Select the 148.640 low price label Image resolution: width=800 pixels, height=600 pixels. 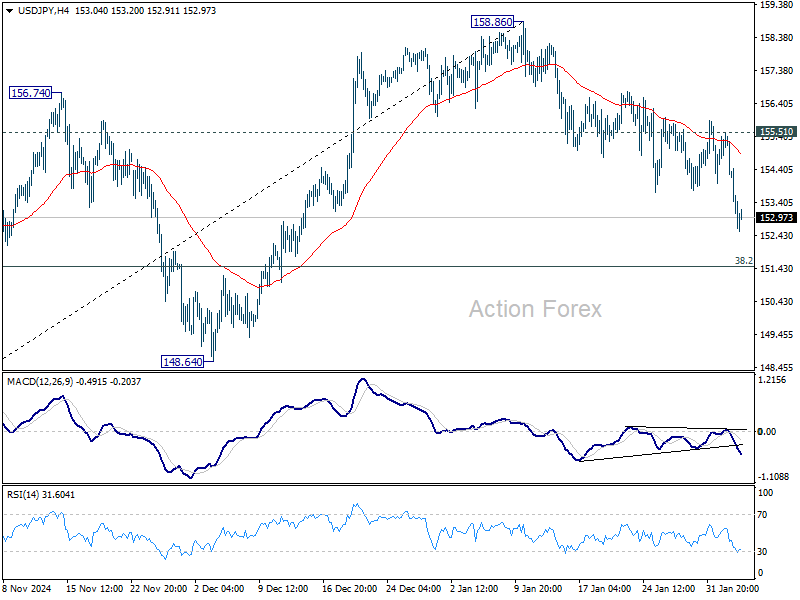[183, 362]
